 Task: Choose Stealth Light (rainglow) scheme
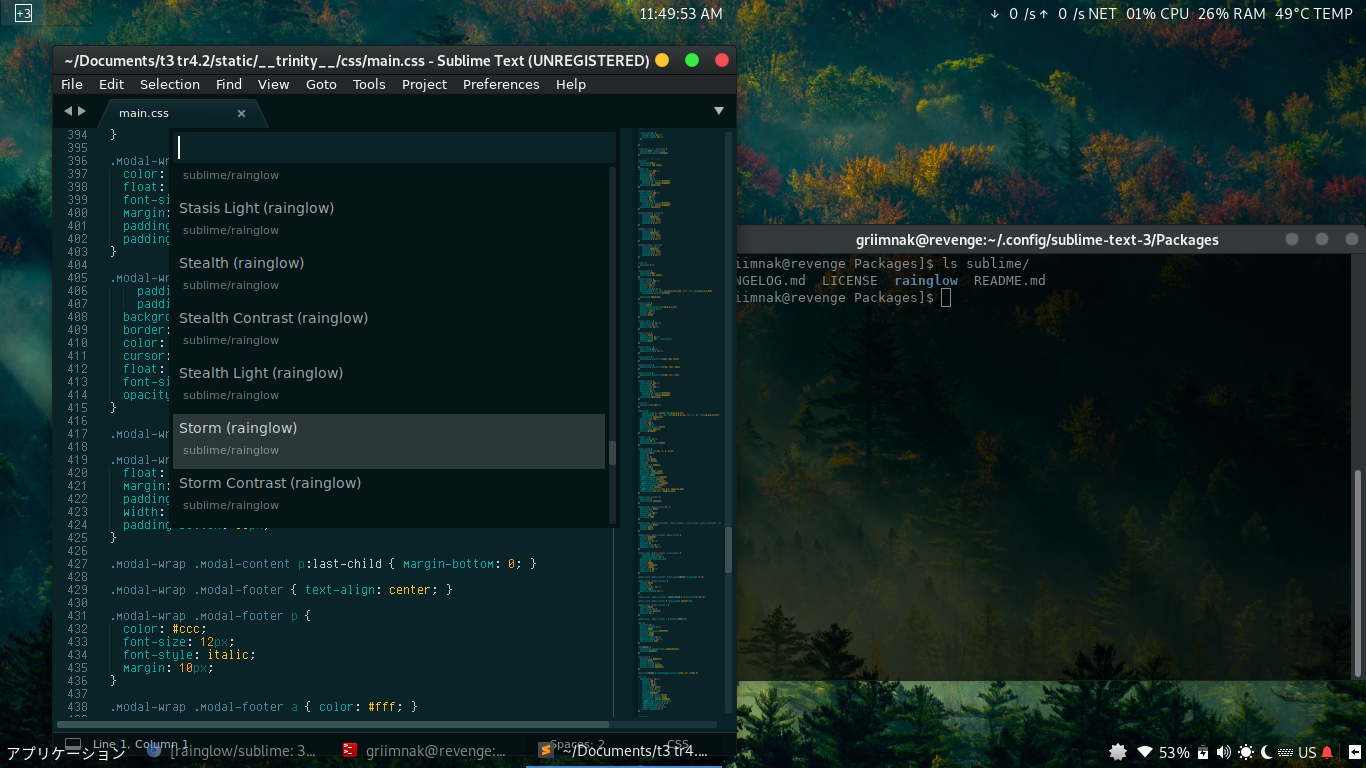coord(389,383)
